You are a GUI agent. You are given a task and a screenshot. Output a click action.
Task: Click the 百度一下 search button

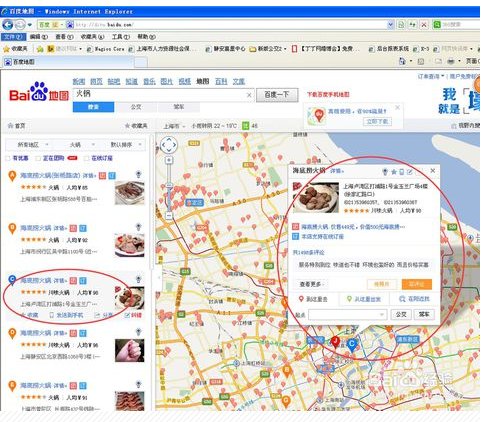277,95
